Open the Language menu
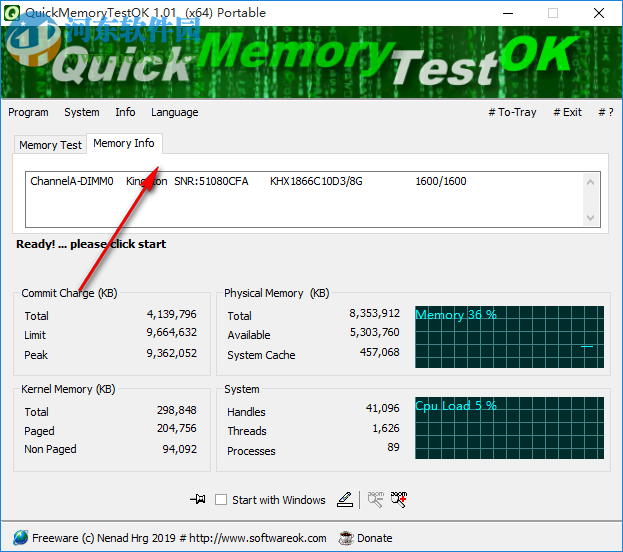Image resolution: width=623 pixels, height=552 pixels. (x=174, y=112)
